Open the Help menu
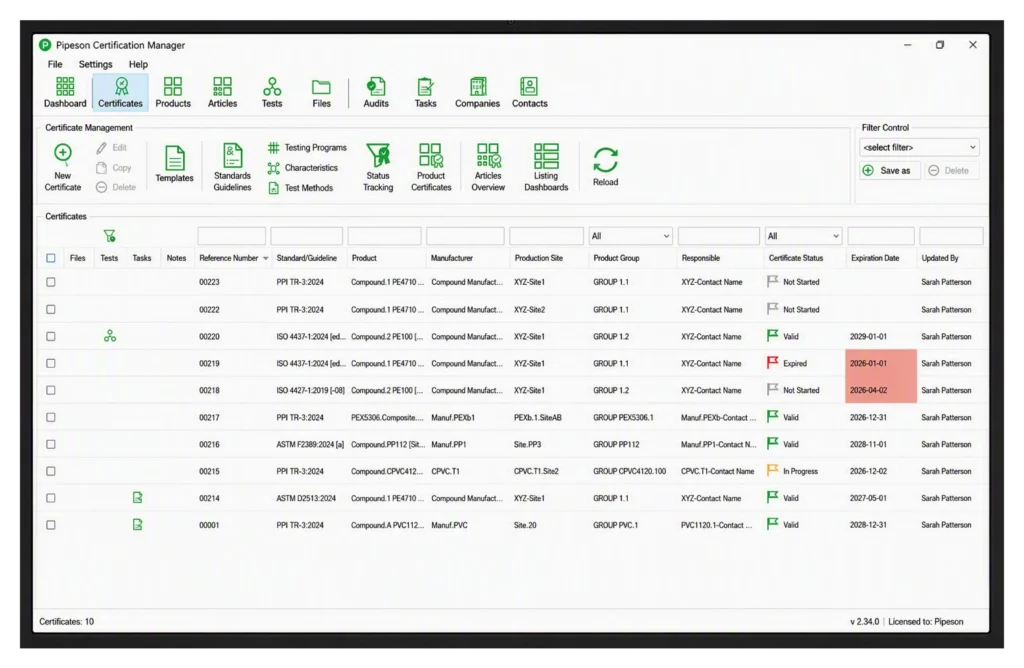 (138, 64)
